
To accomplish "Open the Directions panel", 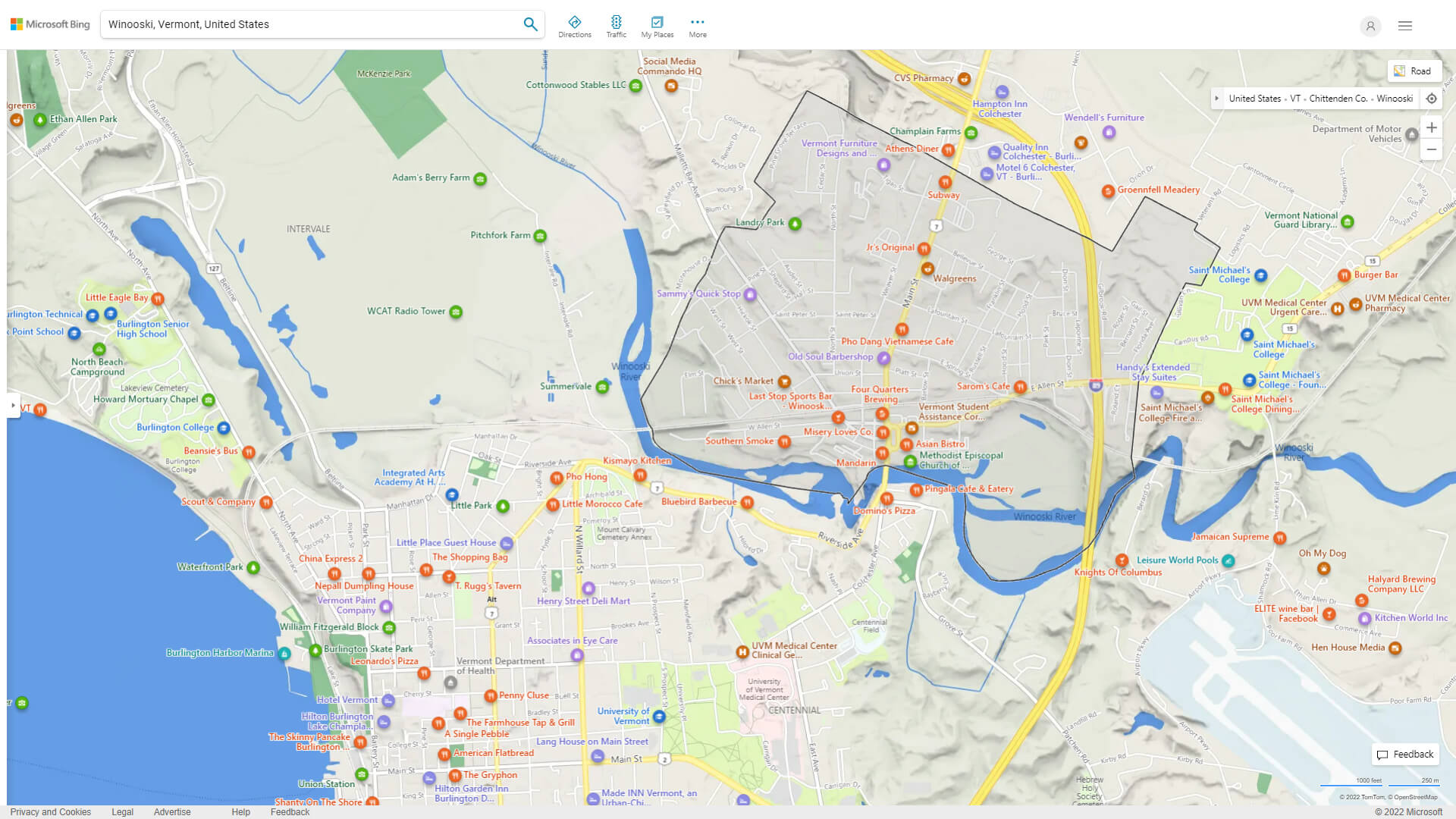I will tap(575, 25).
